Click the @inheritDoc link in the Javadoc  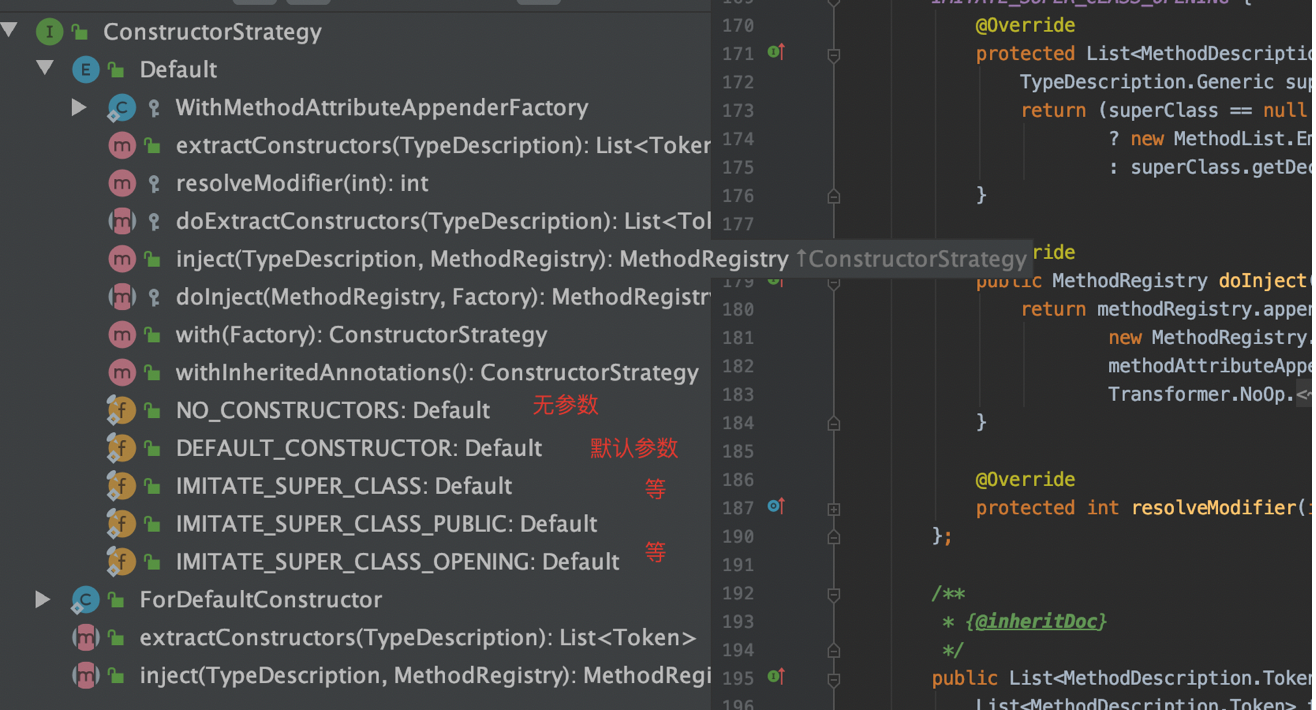(x=1037, y=622)
